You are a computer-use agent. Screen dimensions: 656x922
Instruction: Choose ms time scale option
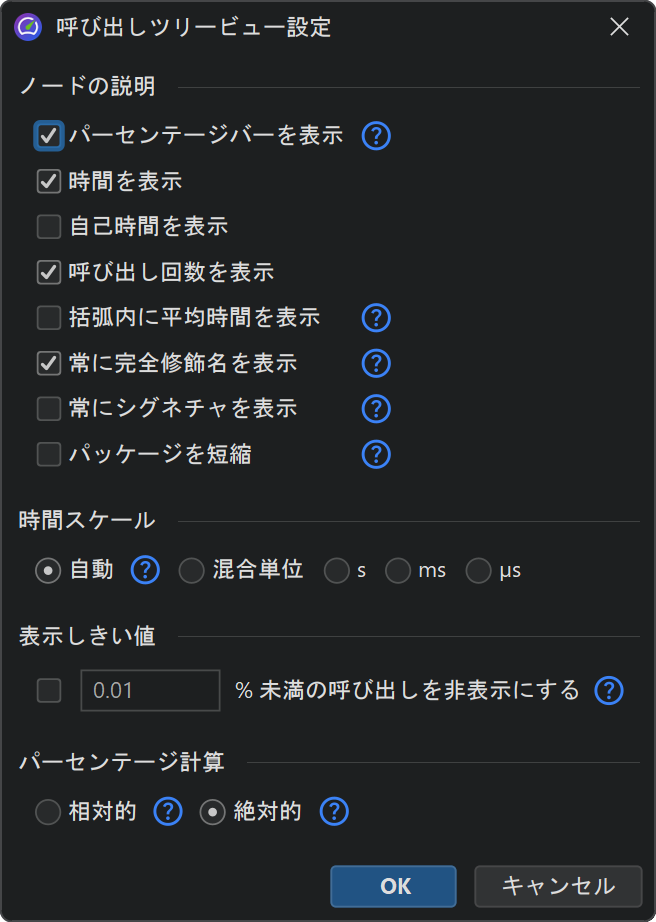(398, 571)
